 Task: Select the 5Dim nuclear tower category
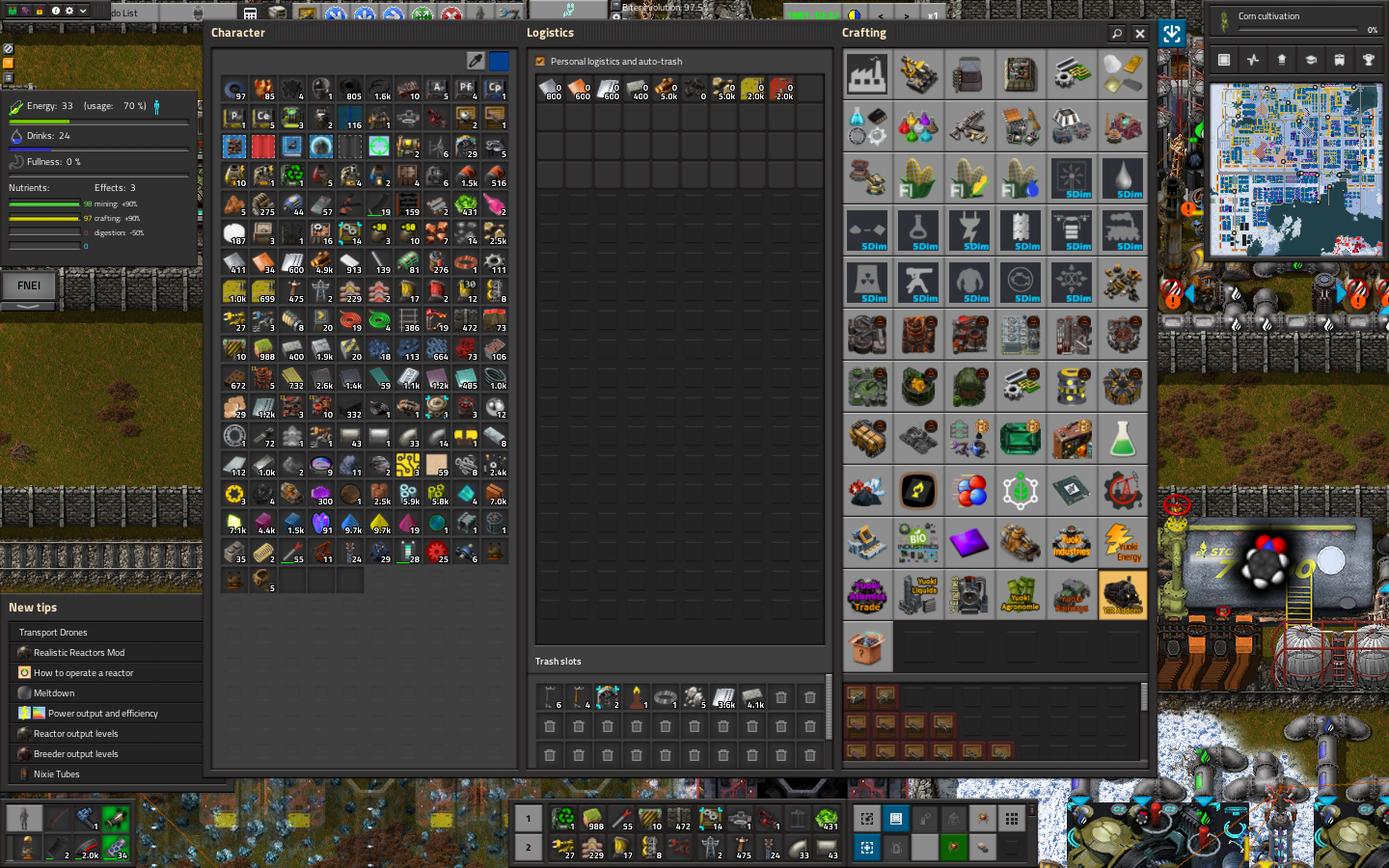pyautogui.click(x=867, y=282)
